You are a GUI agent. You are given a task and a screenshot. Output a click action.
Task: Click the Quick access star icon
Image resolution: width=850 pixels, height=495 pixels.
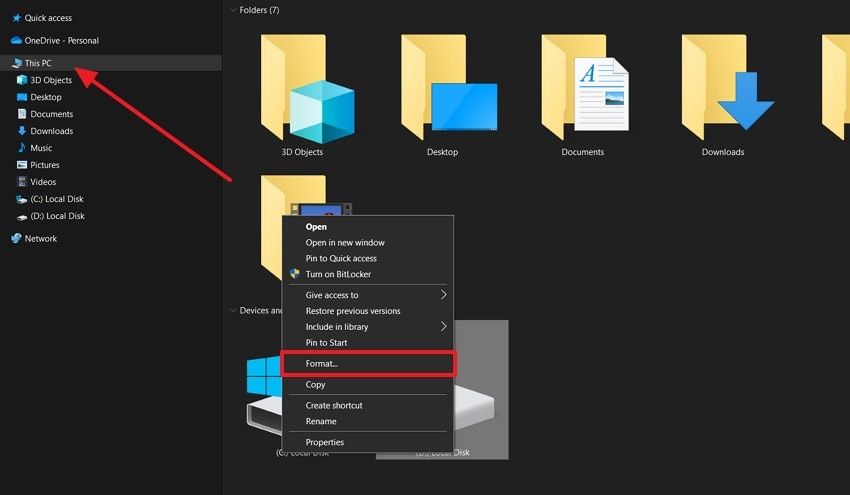(17, 18)
